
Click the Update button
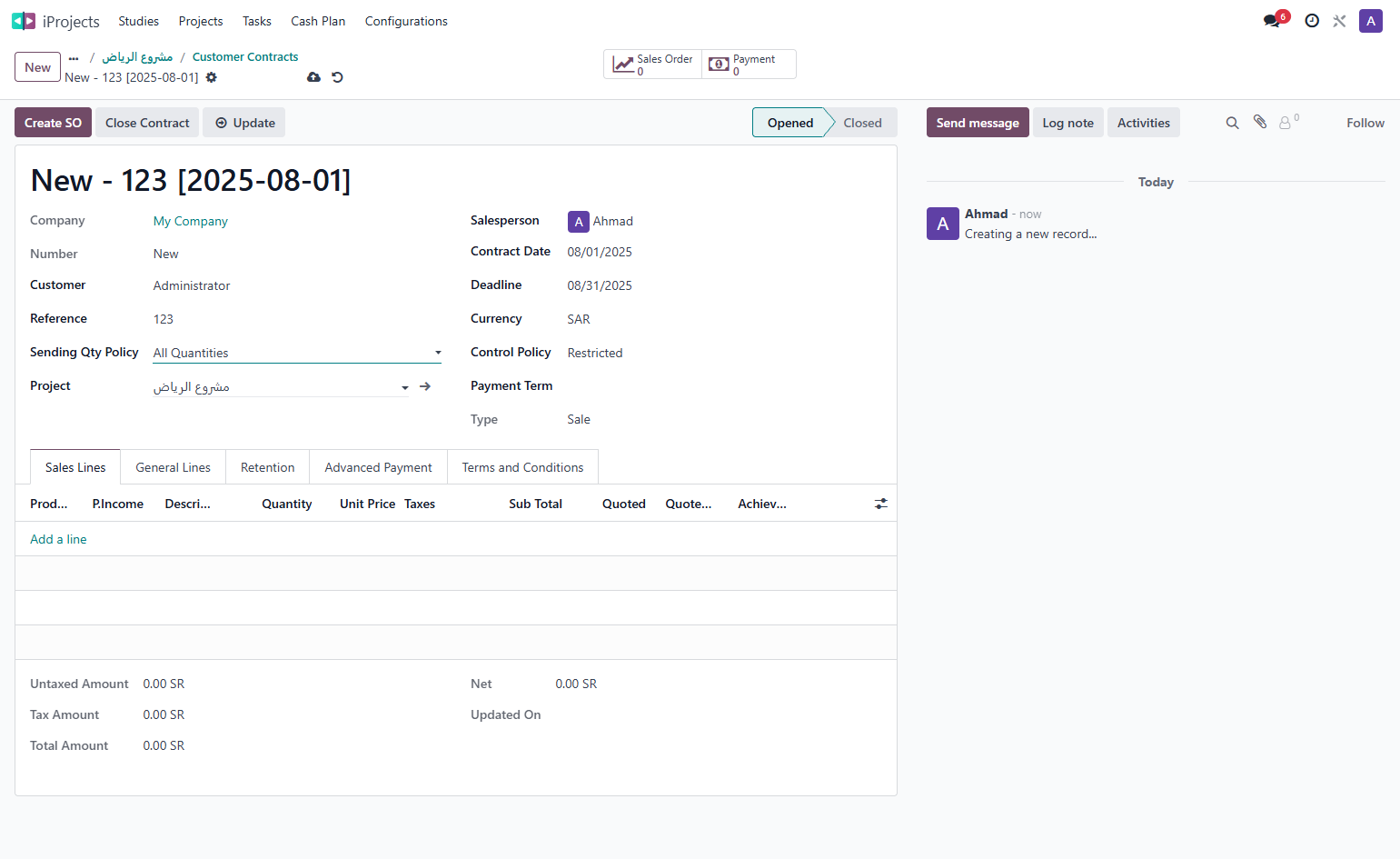coord(244,123)
